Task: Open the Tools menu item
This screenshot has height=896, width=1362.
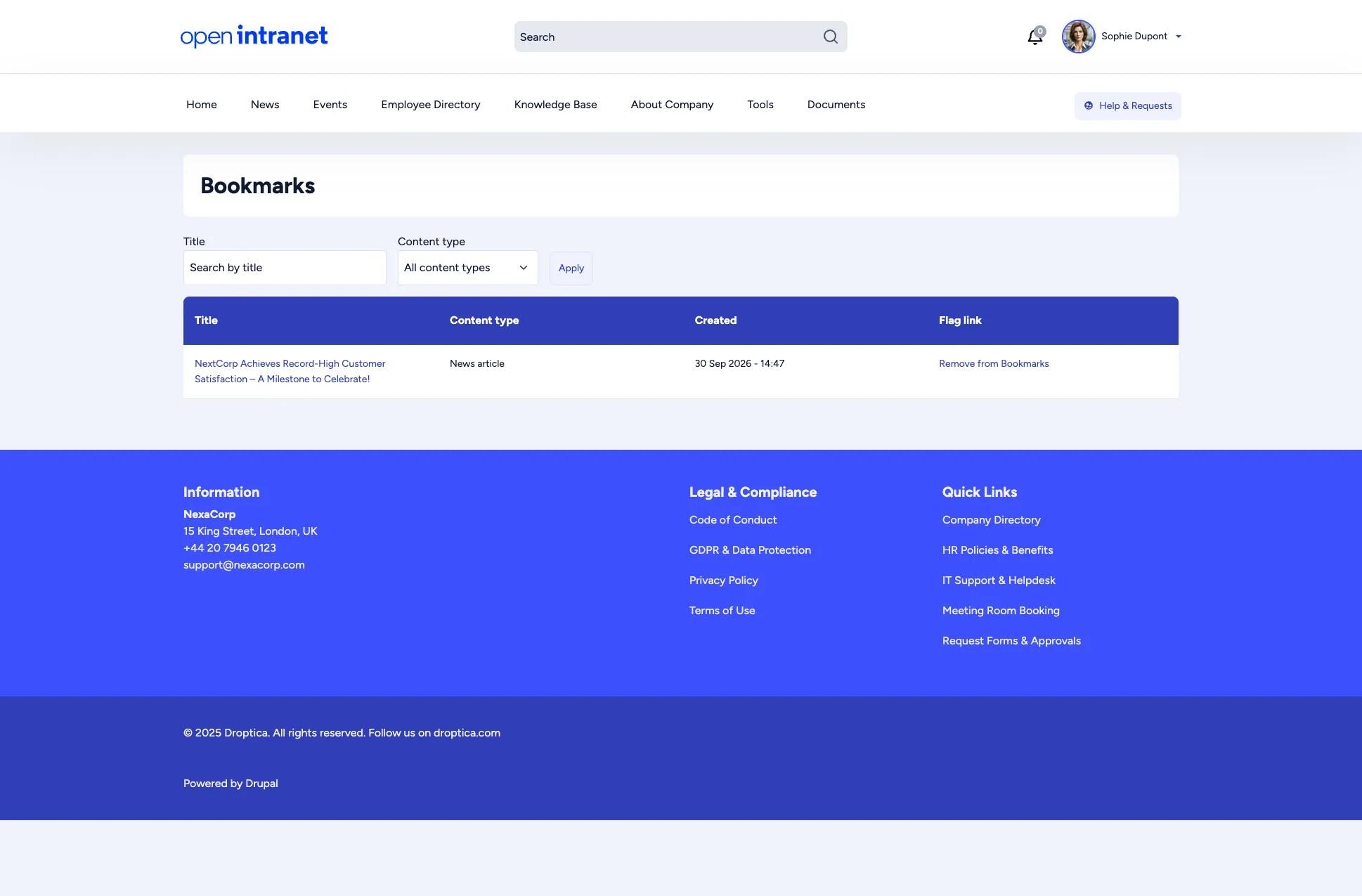Action: point(760,105)
